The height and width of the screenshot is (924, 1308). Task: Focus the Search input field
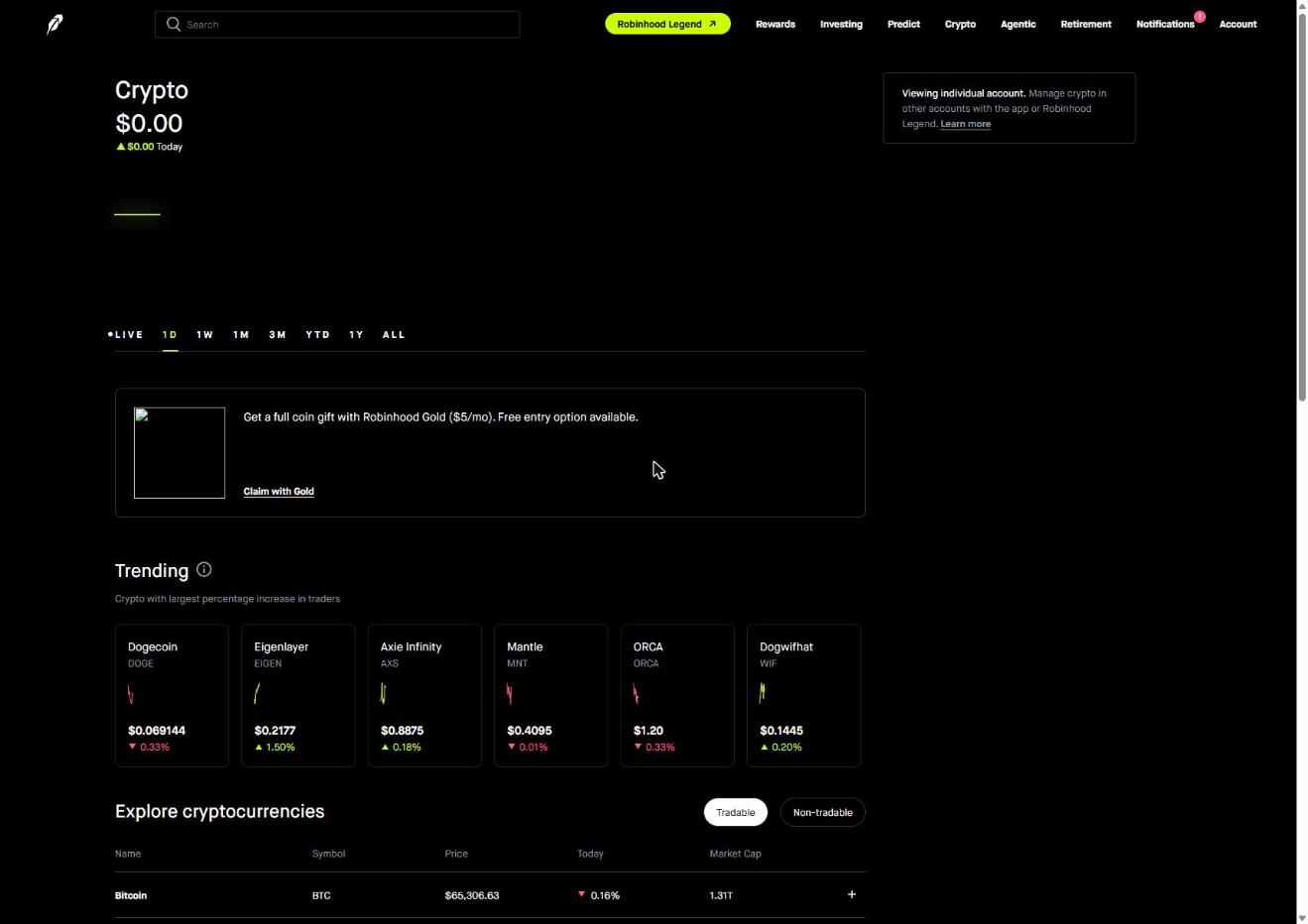point(337,24)
